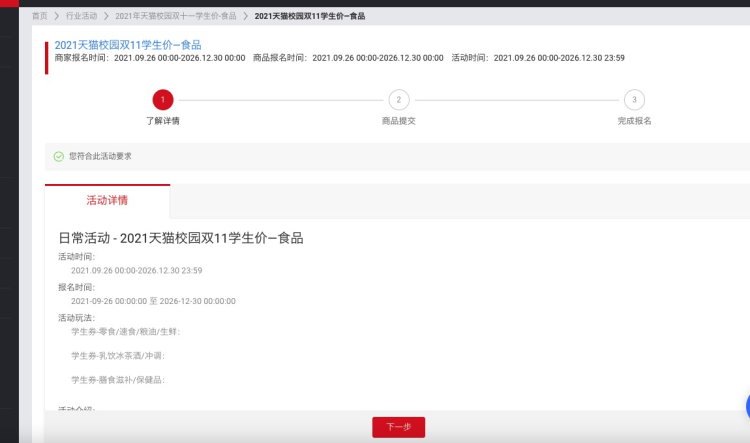Click the 活动时间: label under the heading

point(77,257)
